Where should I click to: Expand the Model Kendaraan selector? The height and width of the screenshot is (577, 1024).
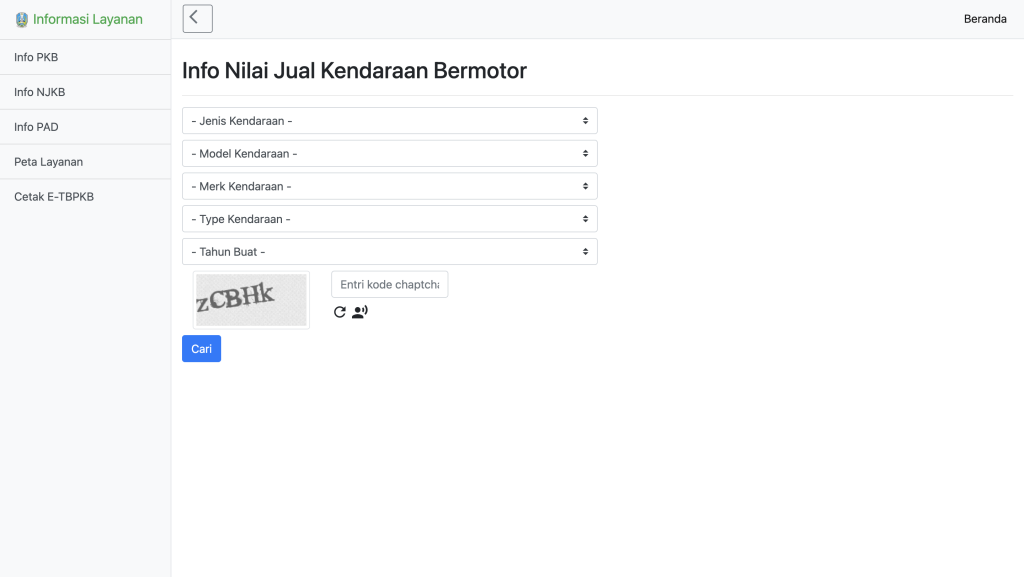pos(389,154)
